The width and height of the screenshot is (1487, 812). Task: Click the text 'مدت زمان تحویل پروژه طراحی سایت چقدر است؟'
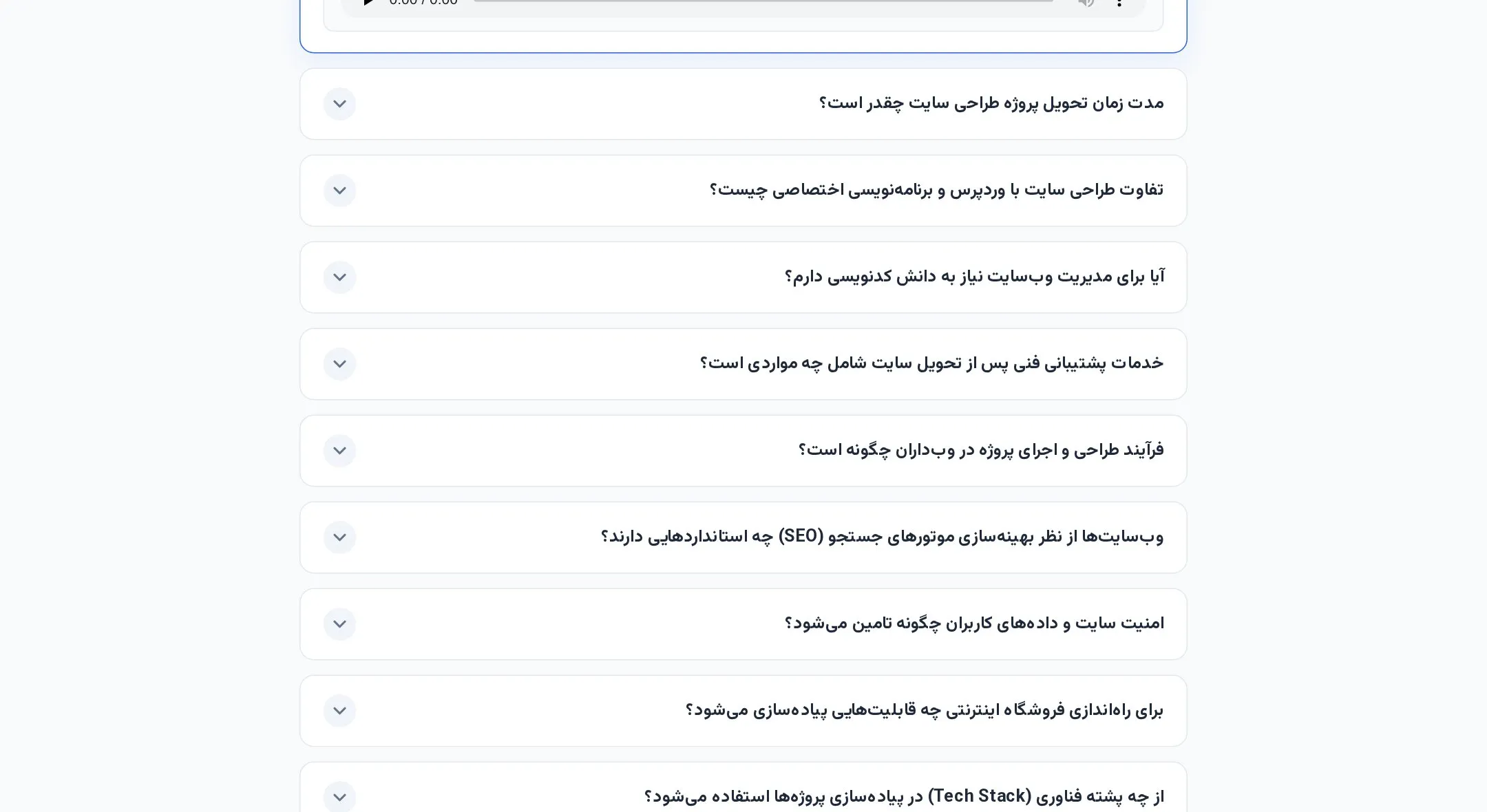991,103
